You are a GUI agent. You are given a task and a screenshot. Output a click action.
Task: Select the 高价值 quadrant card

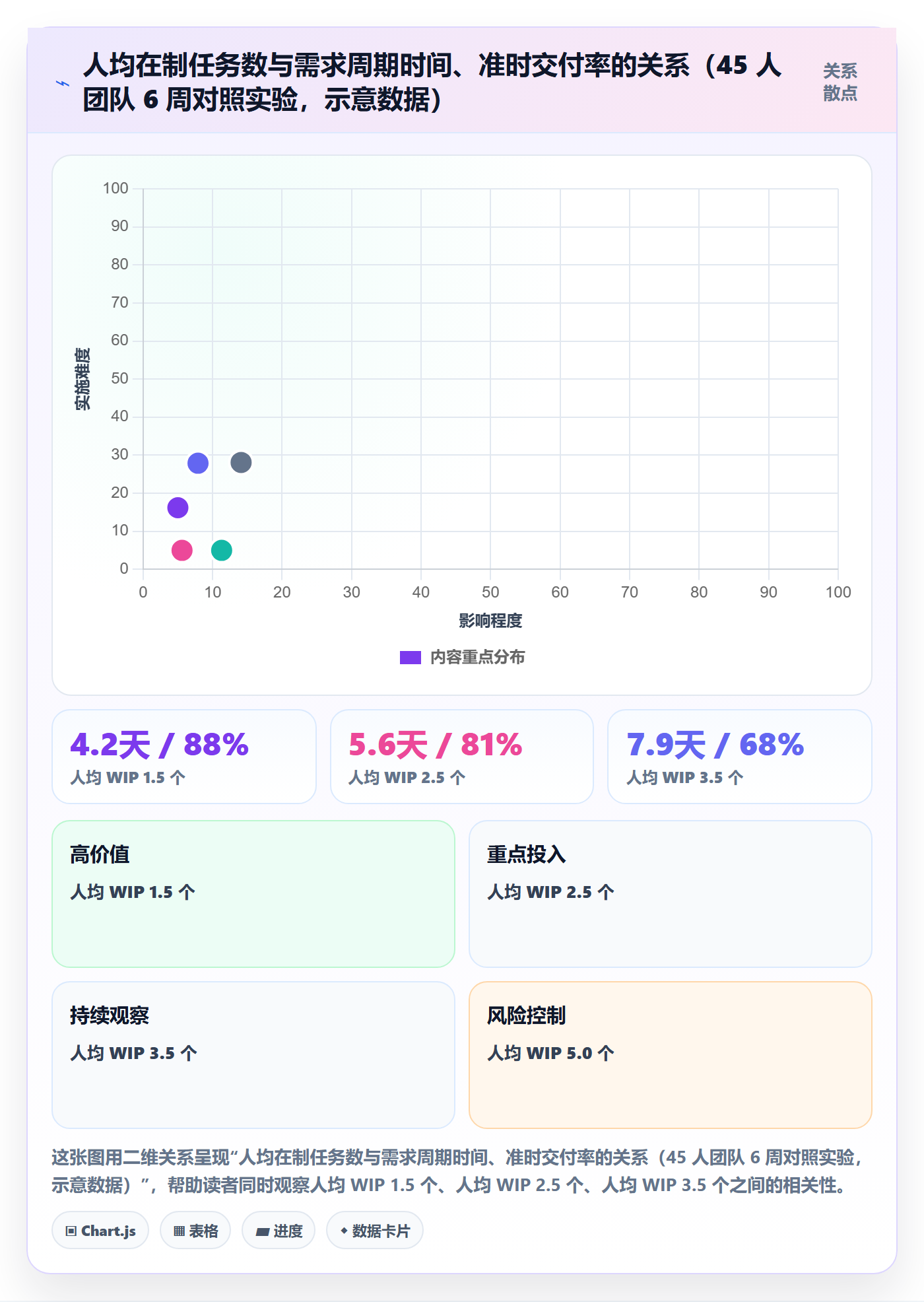coord(253,894)
